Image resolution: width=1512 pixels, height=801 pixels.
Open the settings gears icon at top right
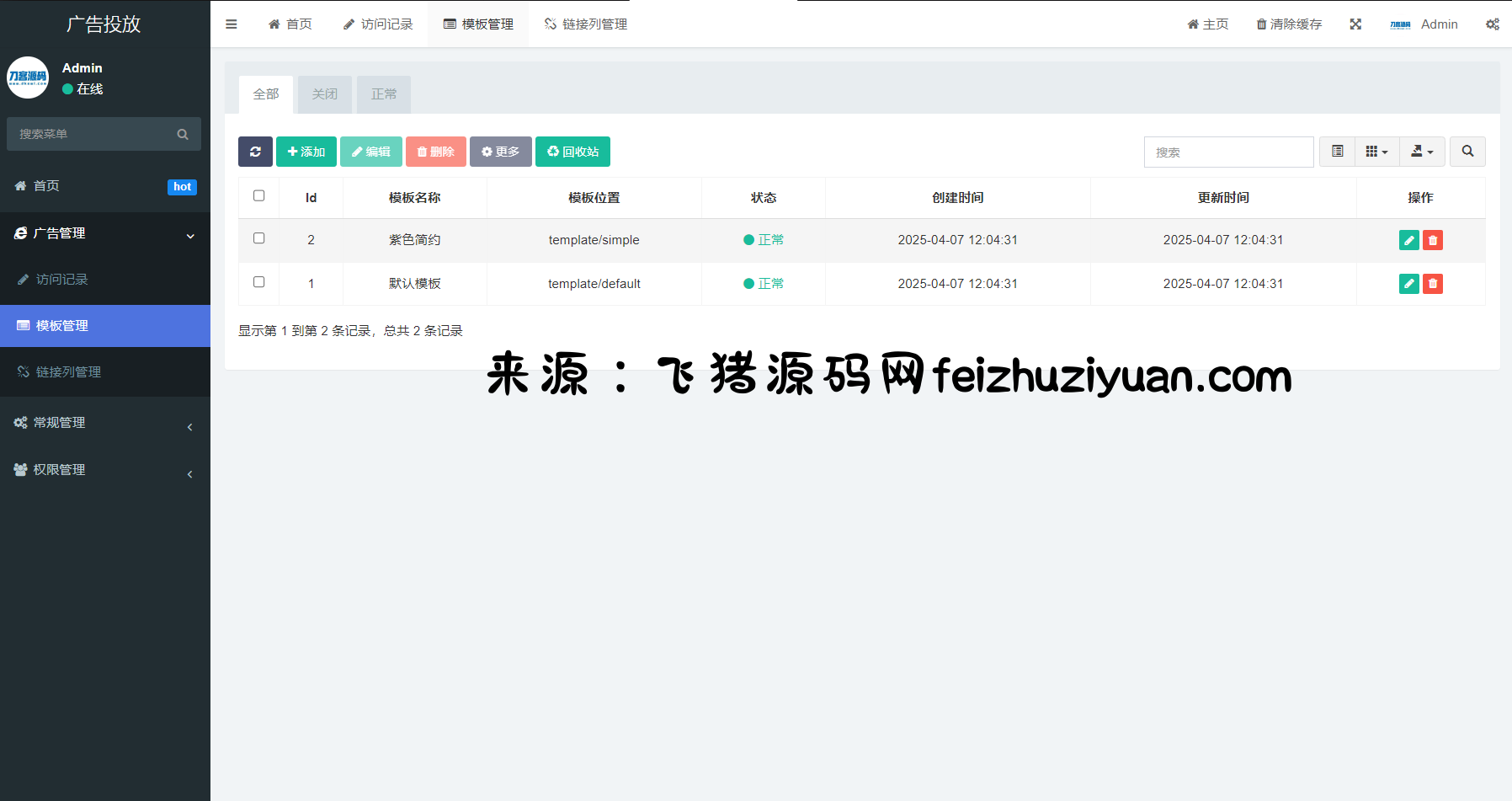point(1492,24)
